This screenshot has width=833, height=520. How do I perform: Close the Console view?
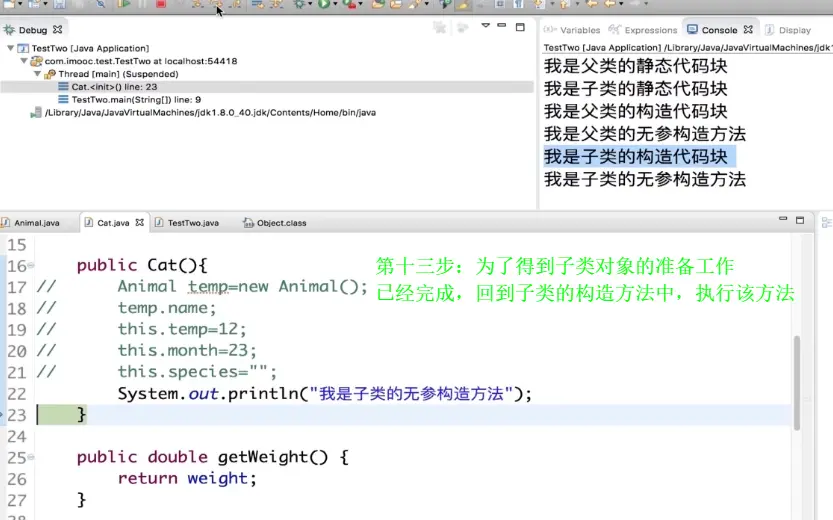[748, 30]
